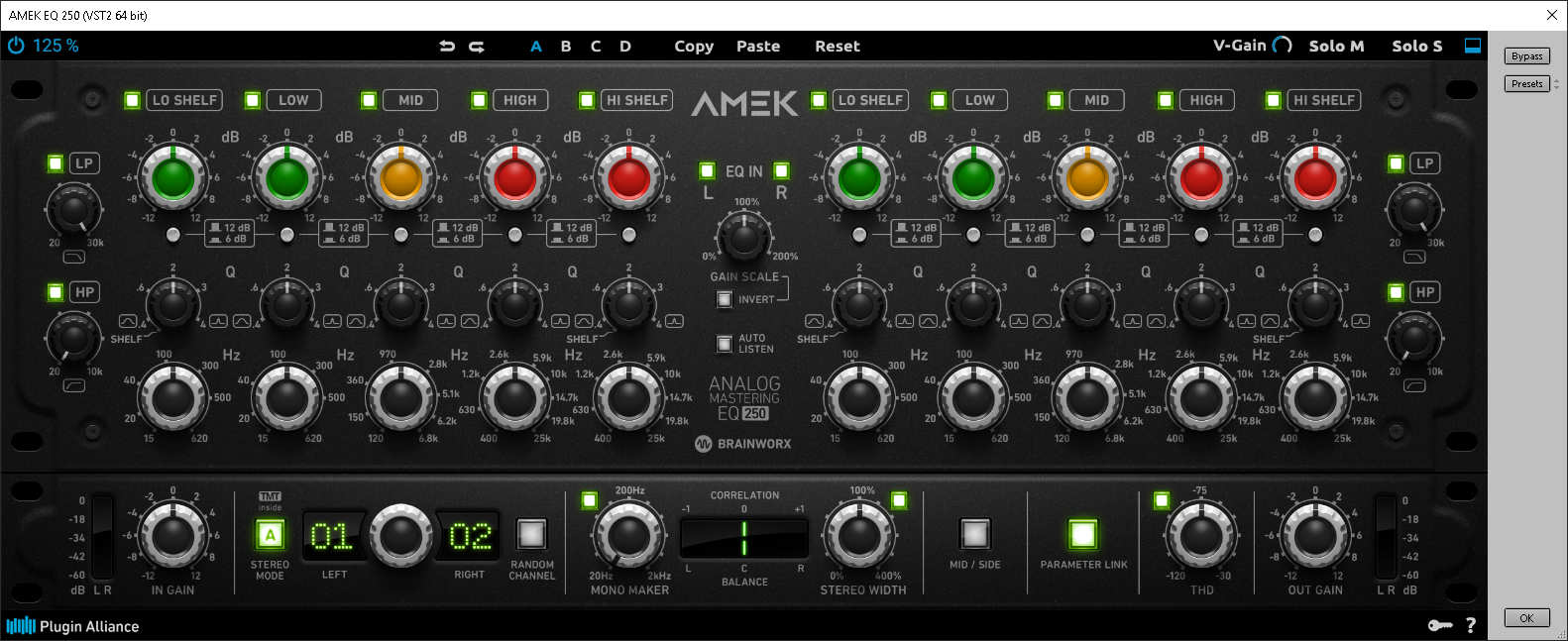Image resolution: width=1568 pixels, height=641 pixels.
Task: Open help via the question mark icon
Action: point(1471,625)
